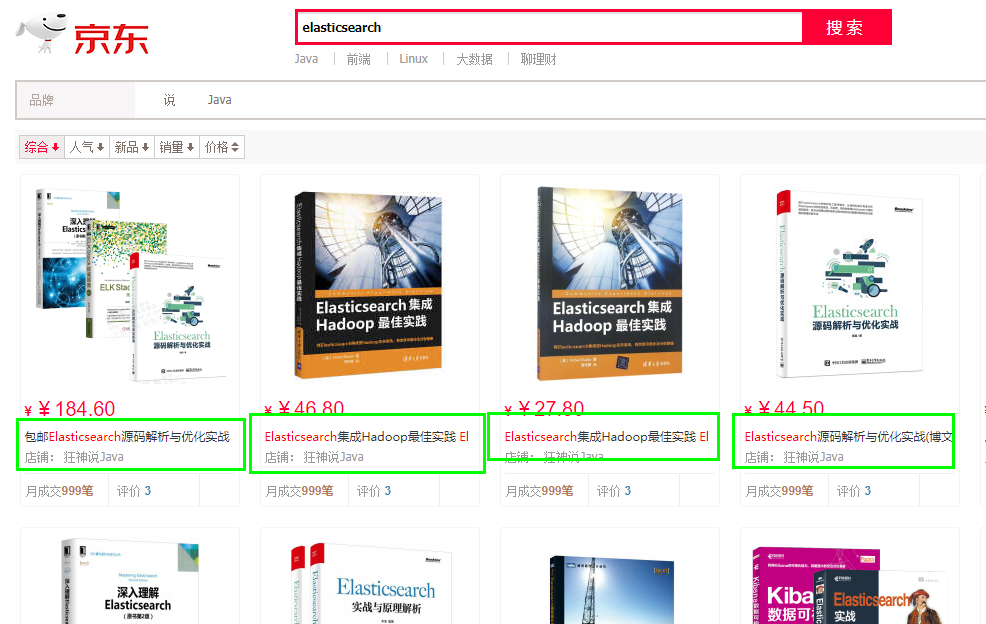Click shop 狂神说Java on the ¥44.50 item
The height and width of the screenshot is (624, 986).
click(813, 457)
